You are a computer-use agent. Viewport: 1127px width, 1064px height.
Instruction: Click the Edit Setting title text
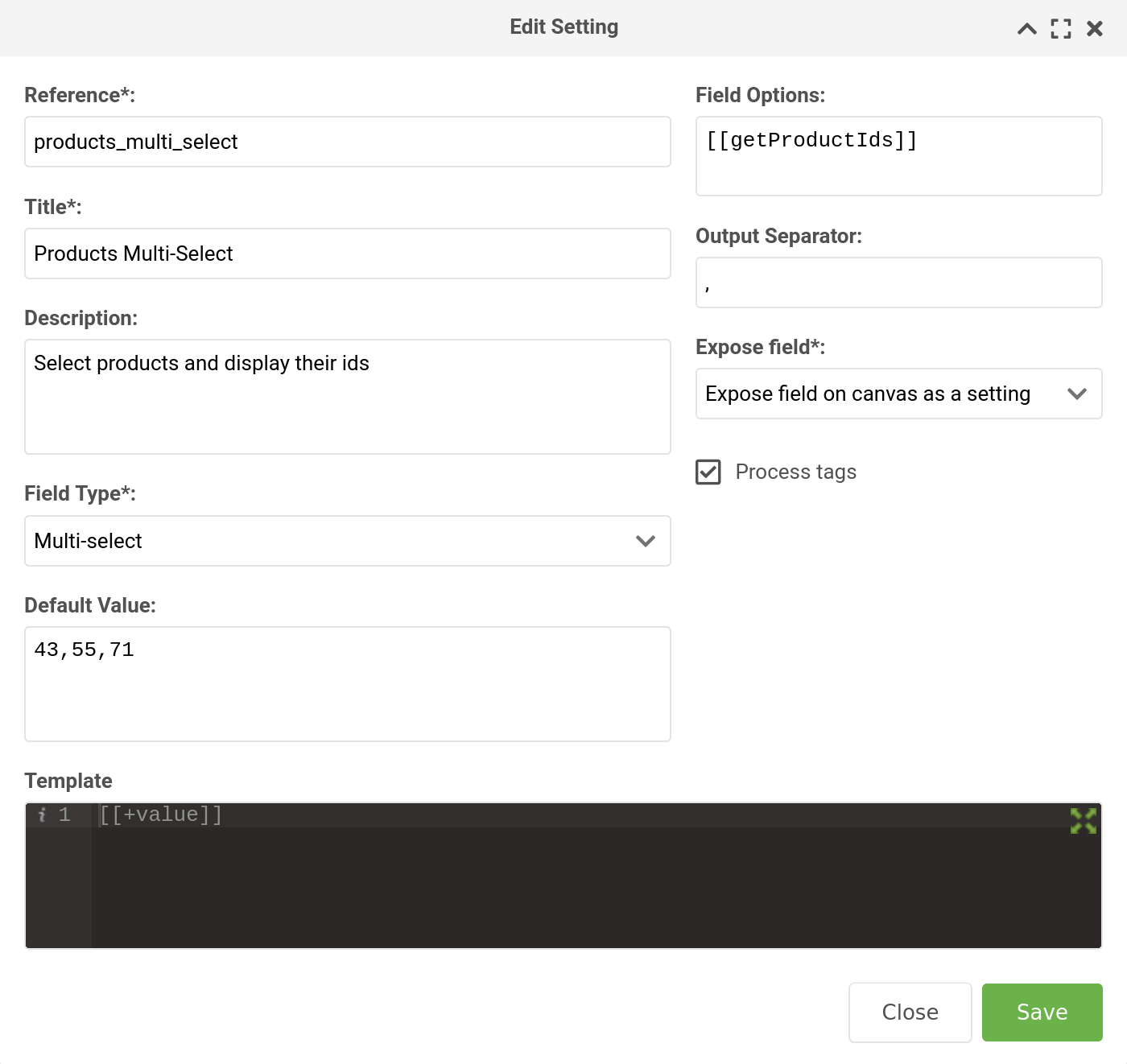tap(563, 27)
